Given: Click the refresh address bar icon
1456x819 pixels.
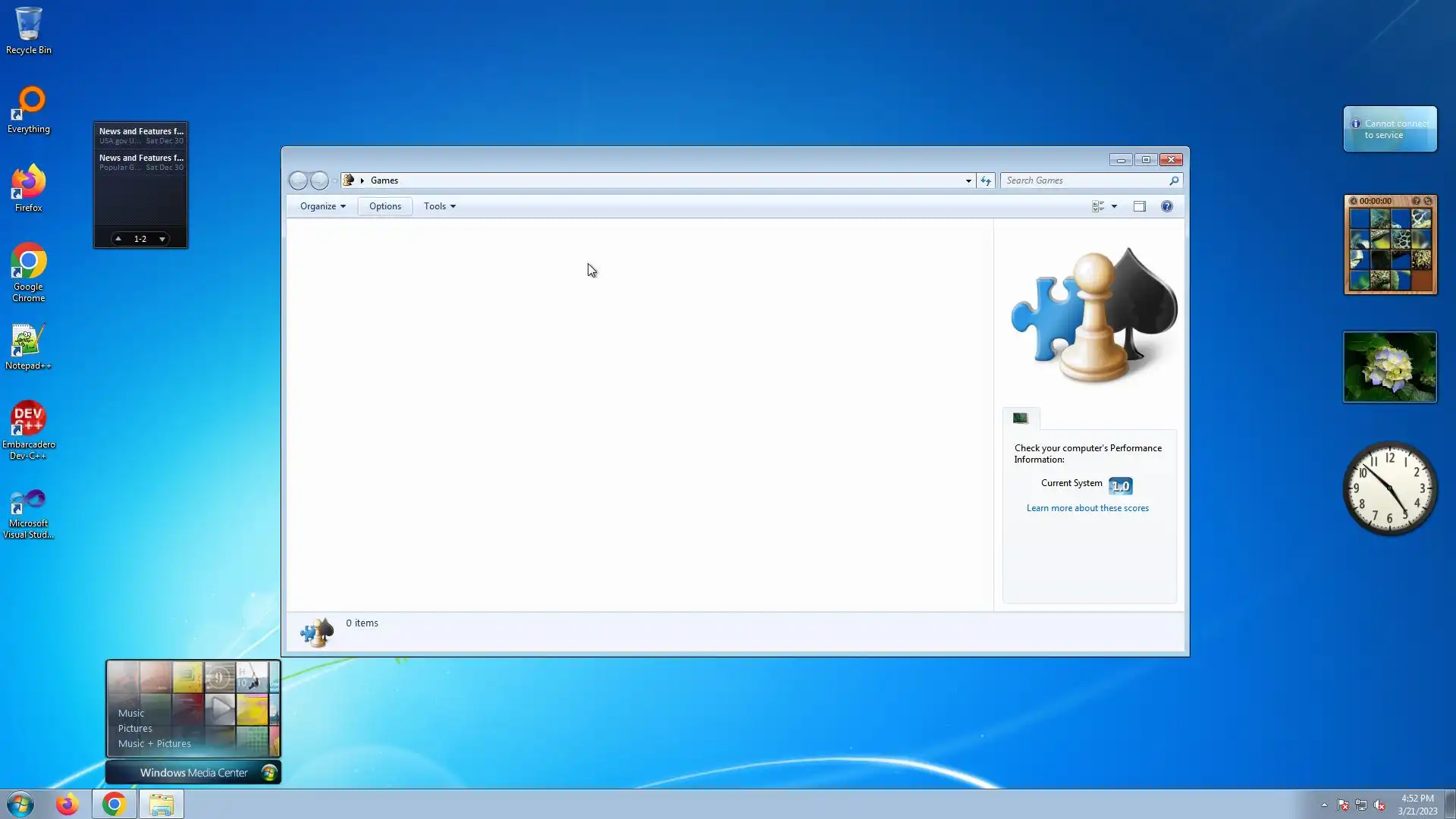Looking at the screenshot, I should pyautogui.click(x=985, y=180).
